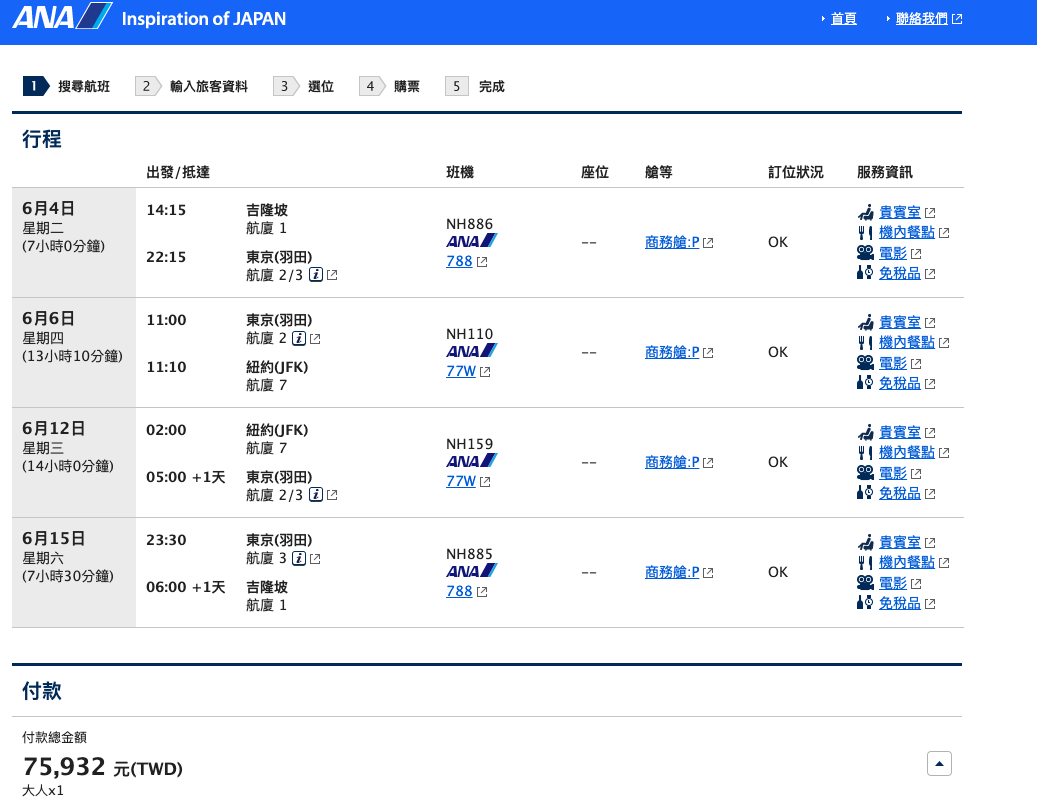Open the 首頁 home link
The width and height of the screenshot is (1037, 807).
(x=843, y=19)
